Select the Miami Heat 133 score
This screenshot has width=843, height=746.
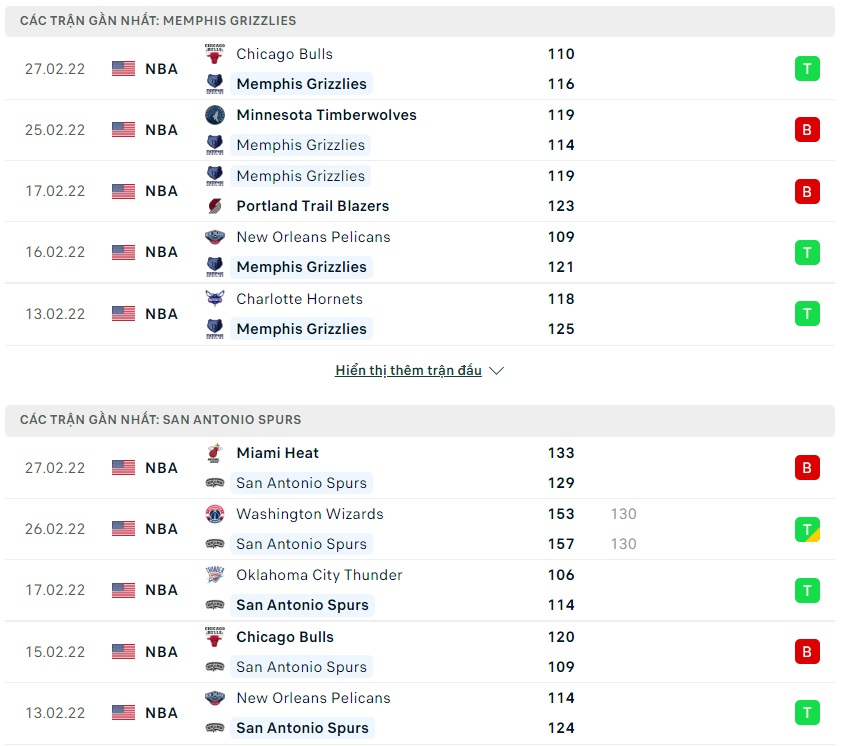[x=561, y=453]
